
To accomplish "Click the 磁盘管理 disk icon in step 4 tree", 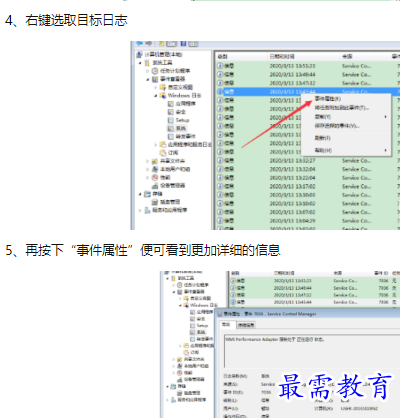I will (x=155, y=202).
